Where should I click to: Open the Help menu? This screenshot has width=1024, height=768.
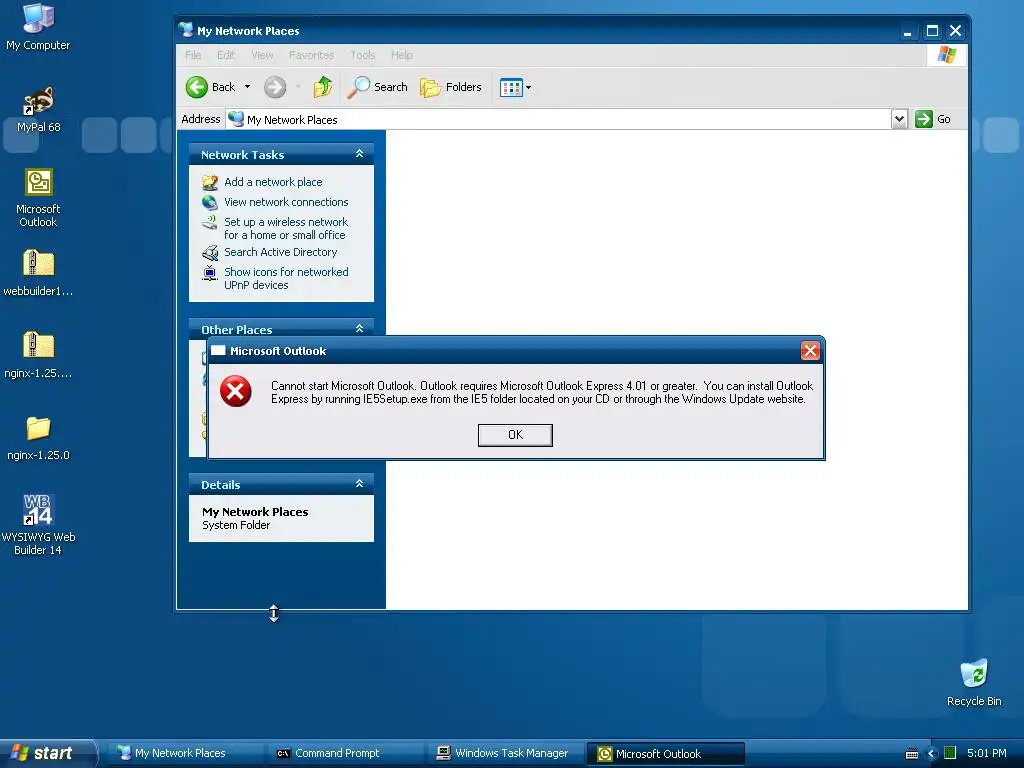pos(402,55)
